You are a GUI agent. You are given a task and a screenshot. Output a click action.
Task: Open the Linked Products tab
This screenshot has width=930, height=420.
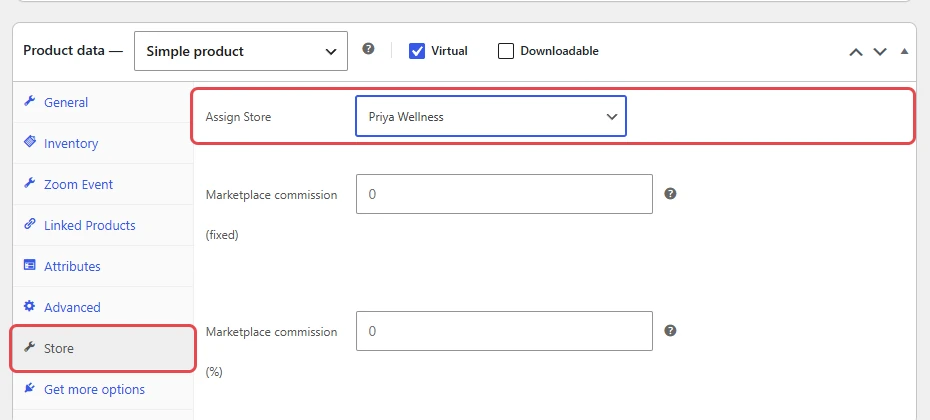(x=103, y=225)
